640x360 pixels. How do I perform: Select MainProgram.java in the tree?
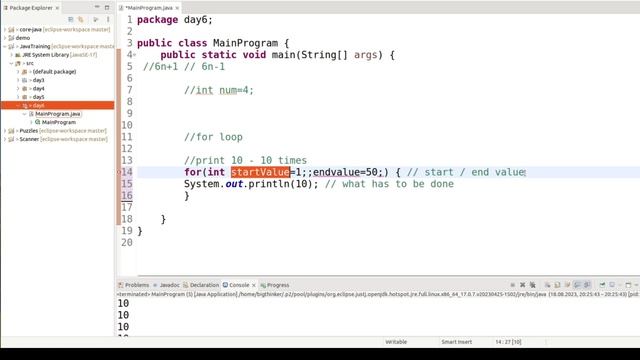[58, 113]
